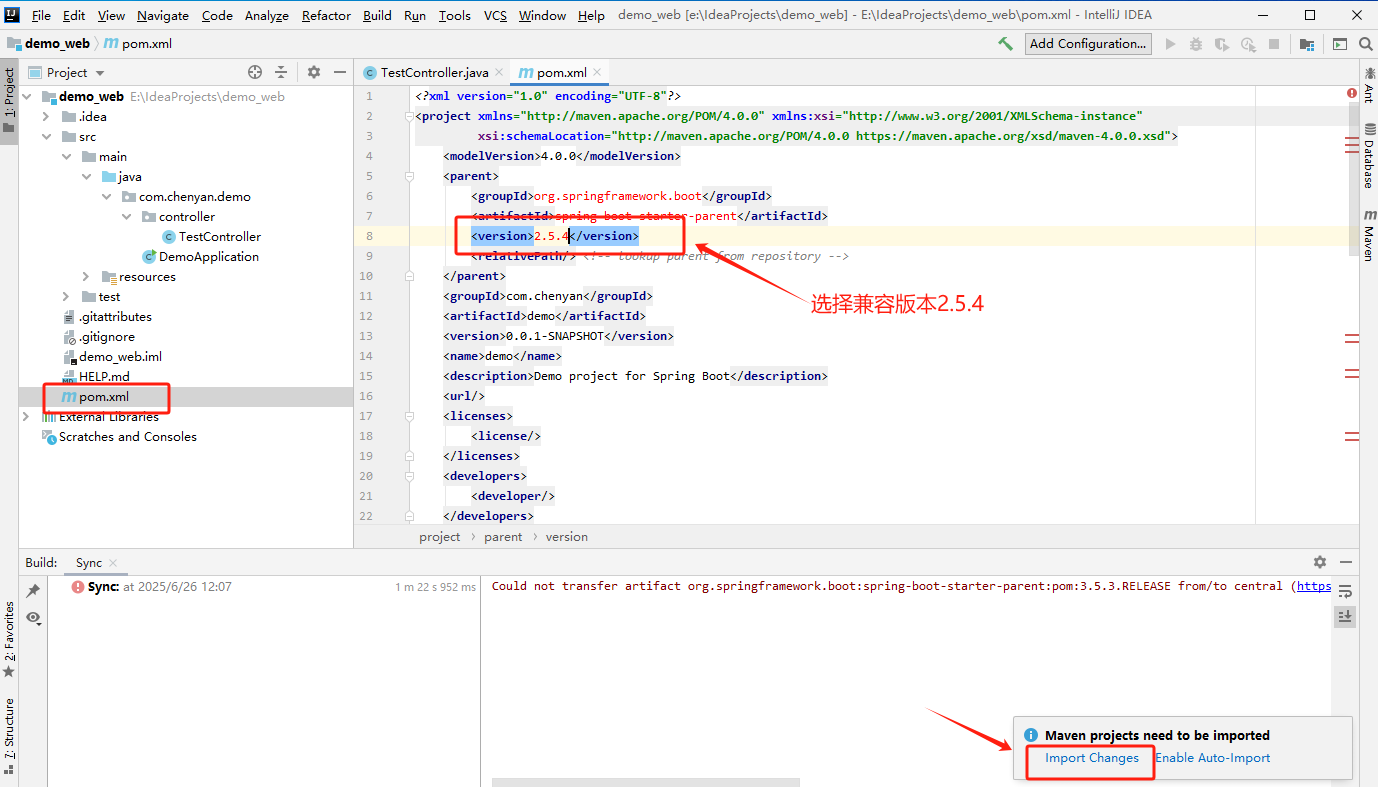Collapse the main folder

(66, 157)
